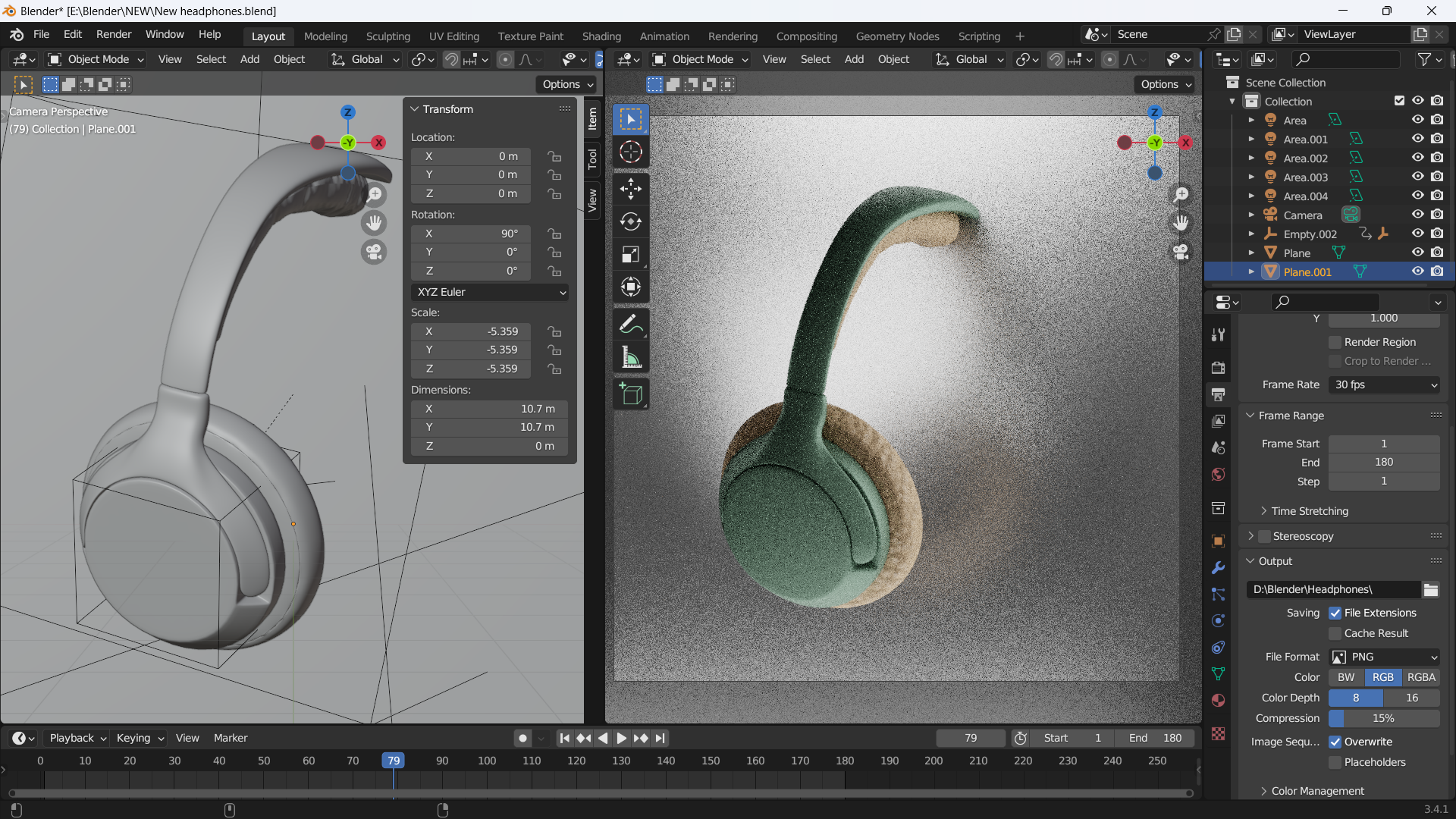Select the Scripting workspace tab
The width and height of the screenshot is (1456, 819).
979,36
